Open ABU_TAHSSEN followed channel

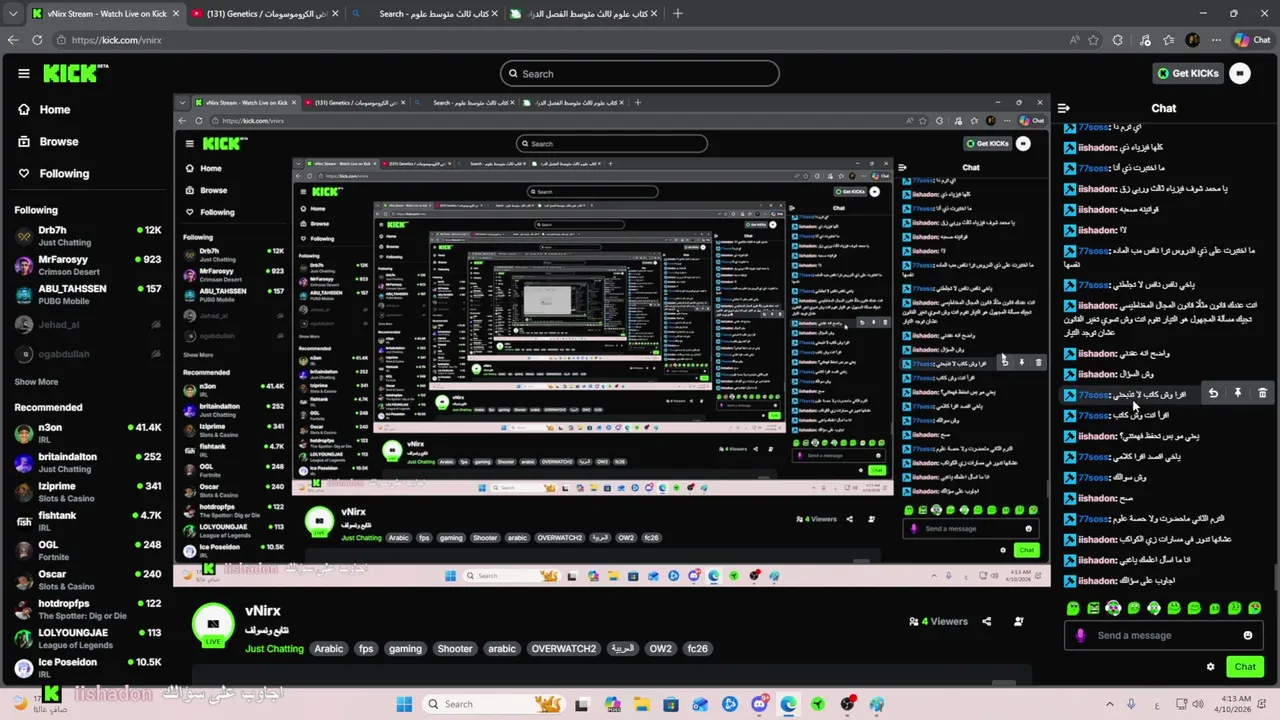pyautogui.click(x=88, y=294)
